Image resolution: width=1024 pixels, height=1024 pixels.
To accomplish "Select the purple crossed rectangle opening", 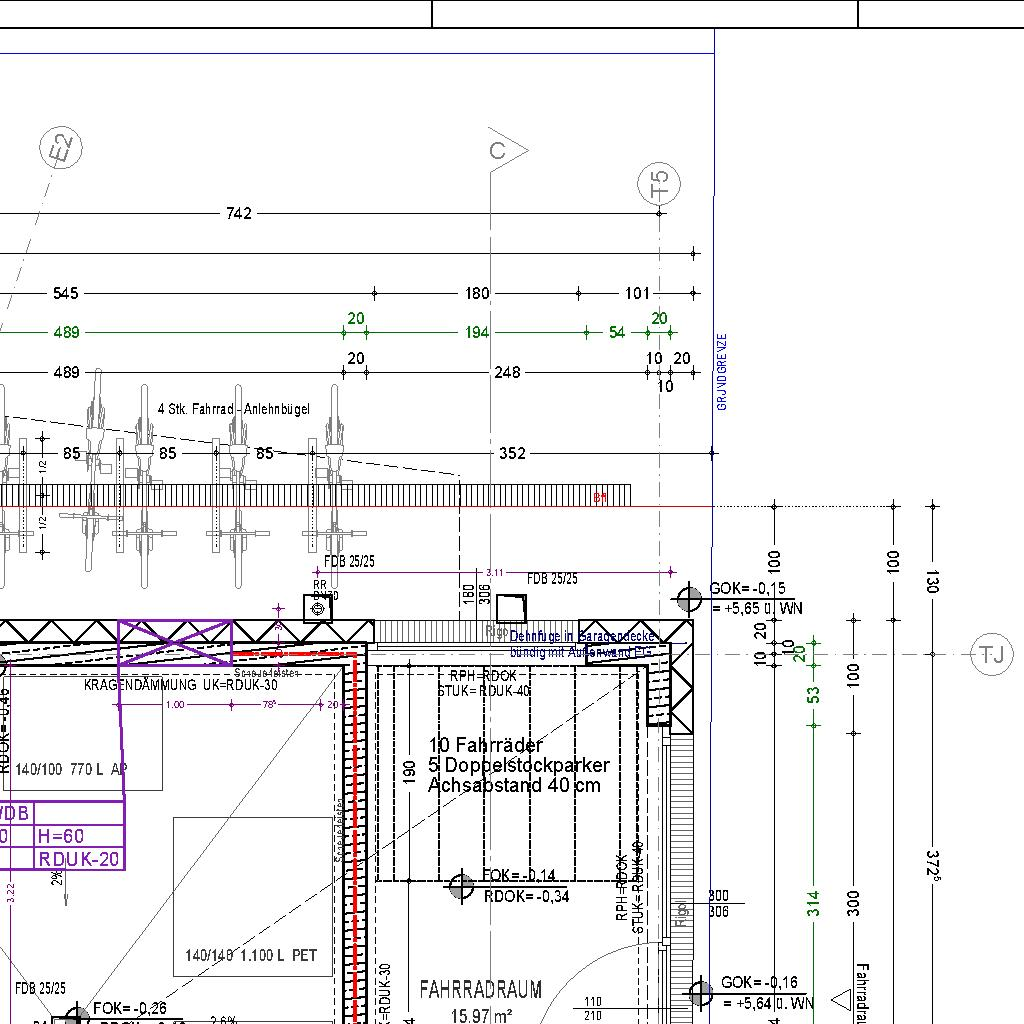I will [x=175, y=642].
